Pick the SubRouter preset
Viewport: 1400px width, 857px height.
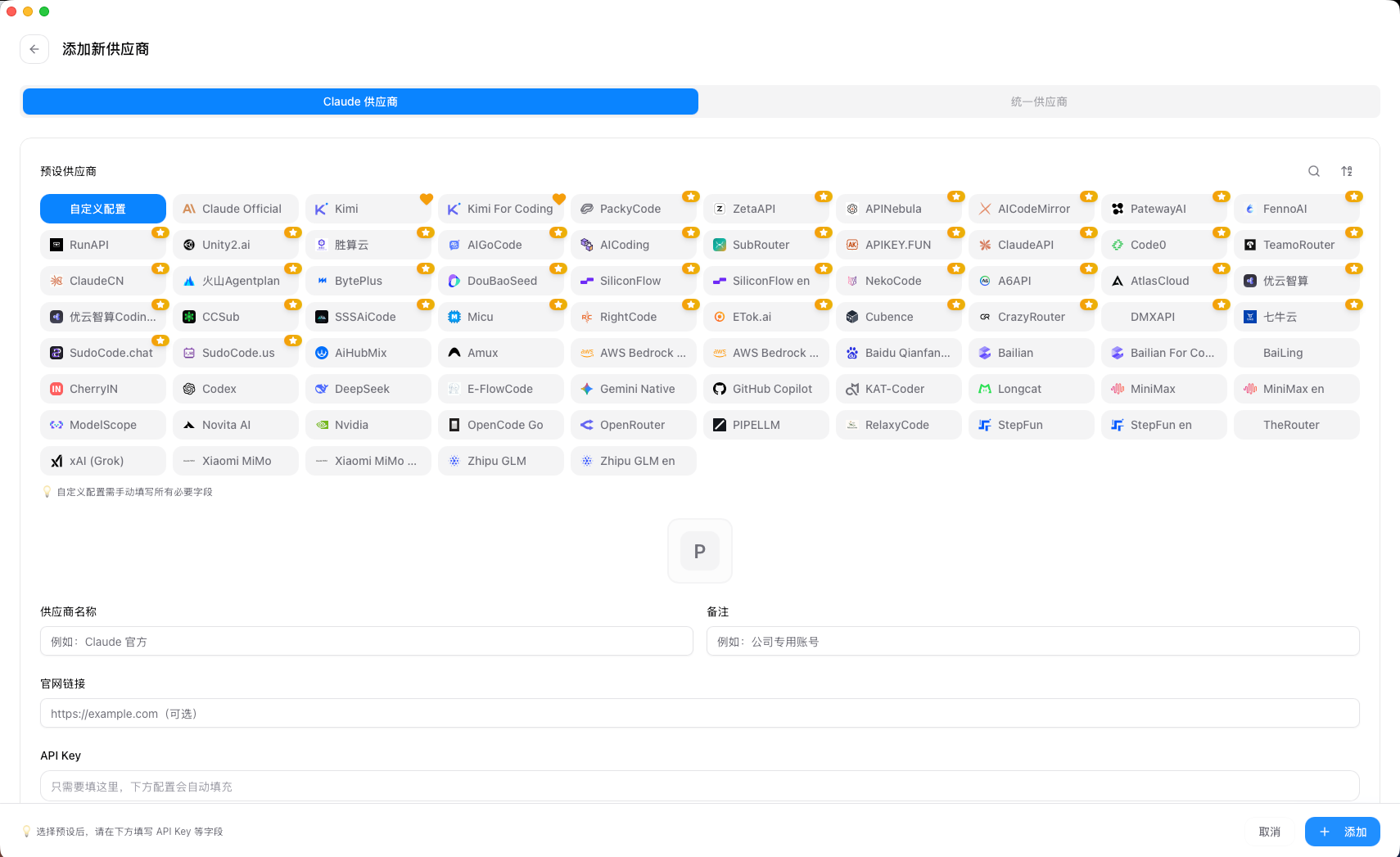(766, 245)
